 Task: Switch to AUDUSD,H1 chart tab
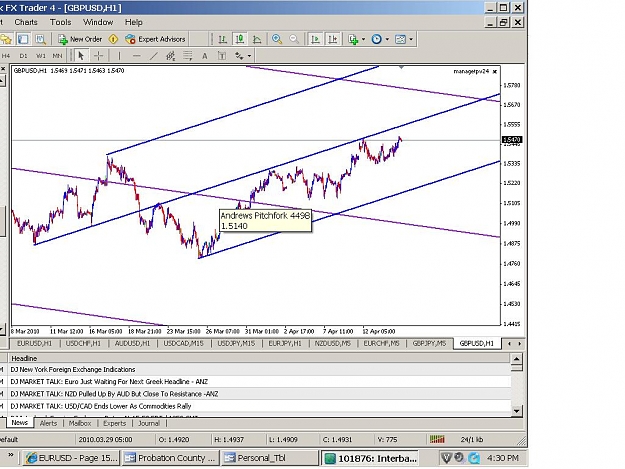click(132, 343)
